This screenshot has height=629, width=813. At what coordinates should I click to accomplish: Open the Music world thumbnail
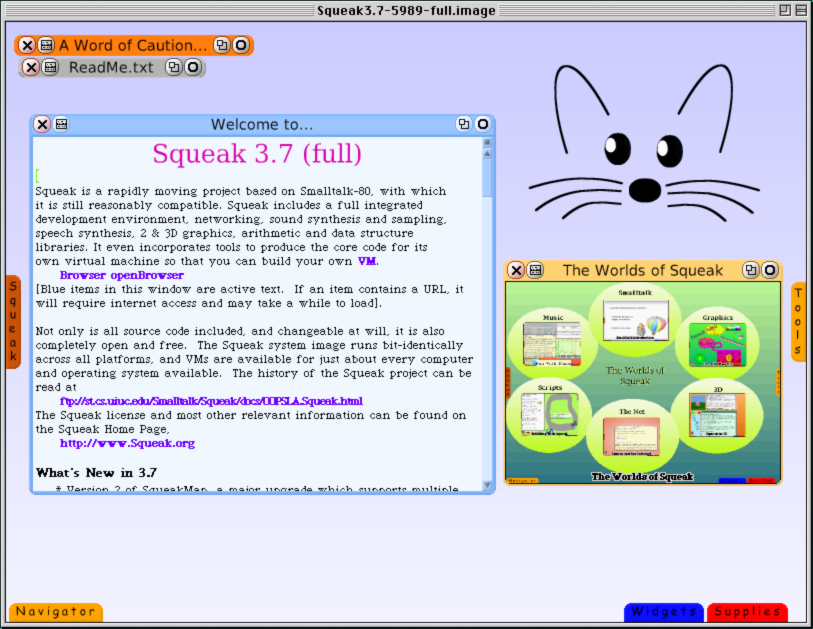coord(552,344)
